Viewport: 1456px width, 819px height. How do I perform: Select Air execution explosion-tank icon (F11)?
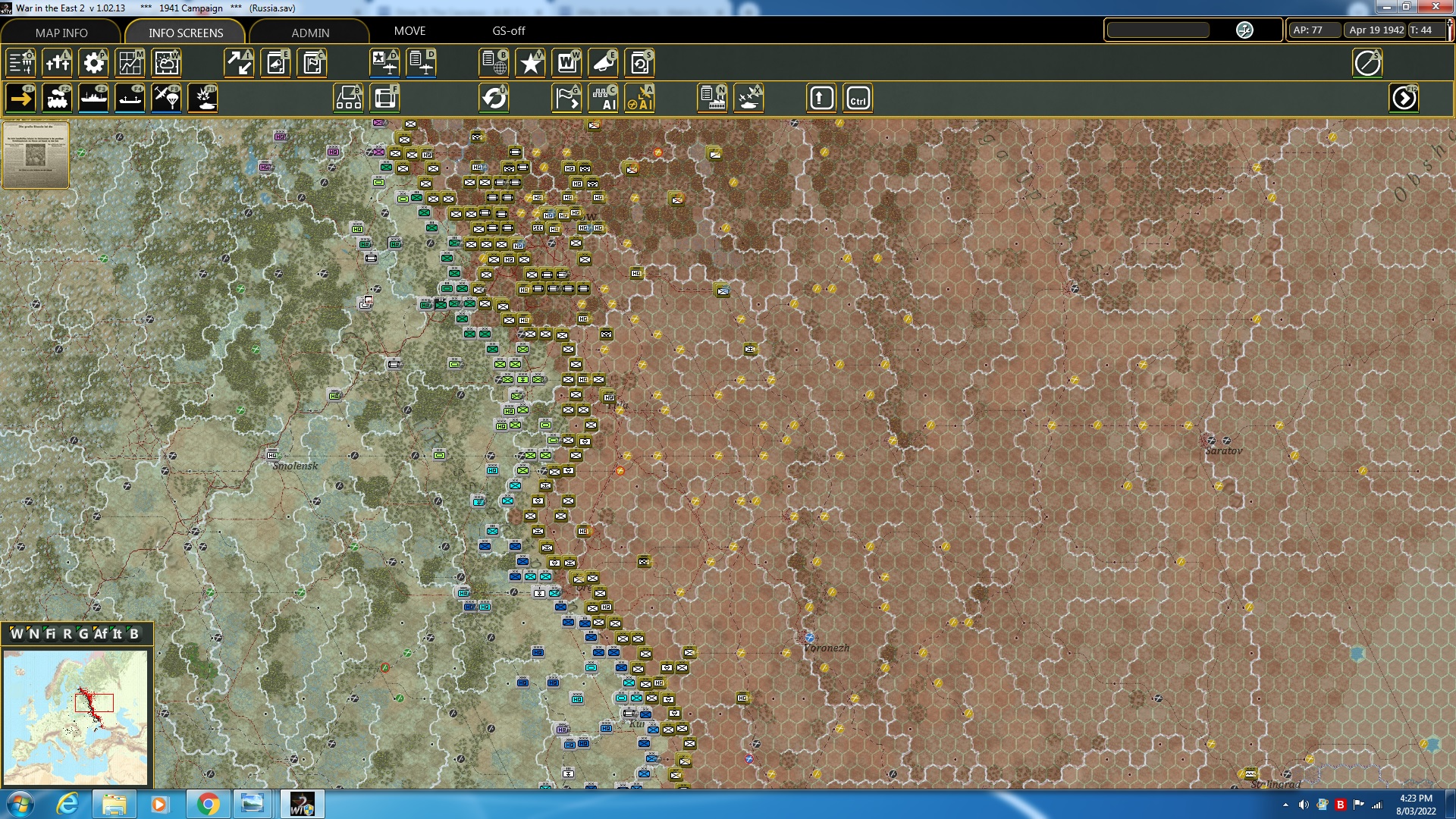click(x=202, y=99)
